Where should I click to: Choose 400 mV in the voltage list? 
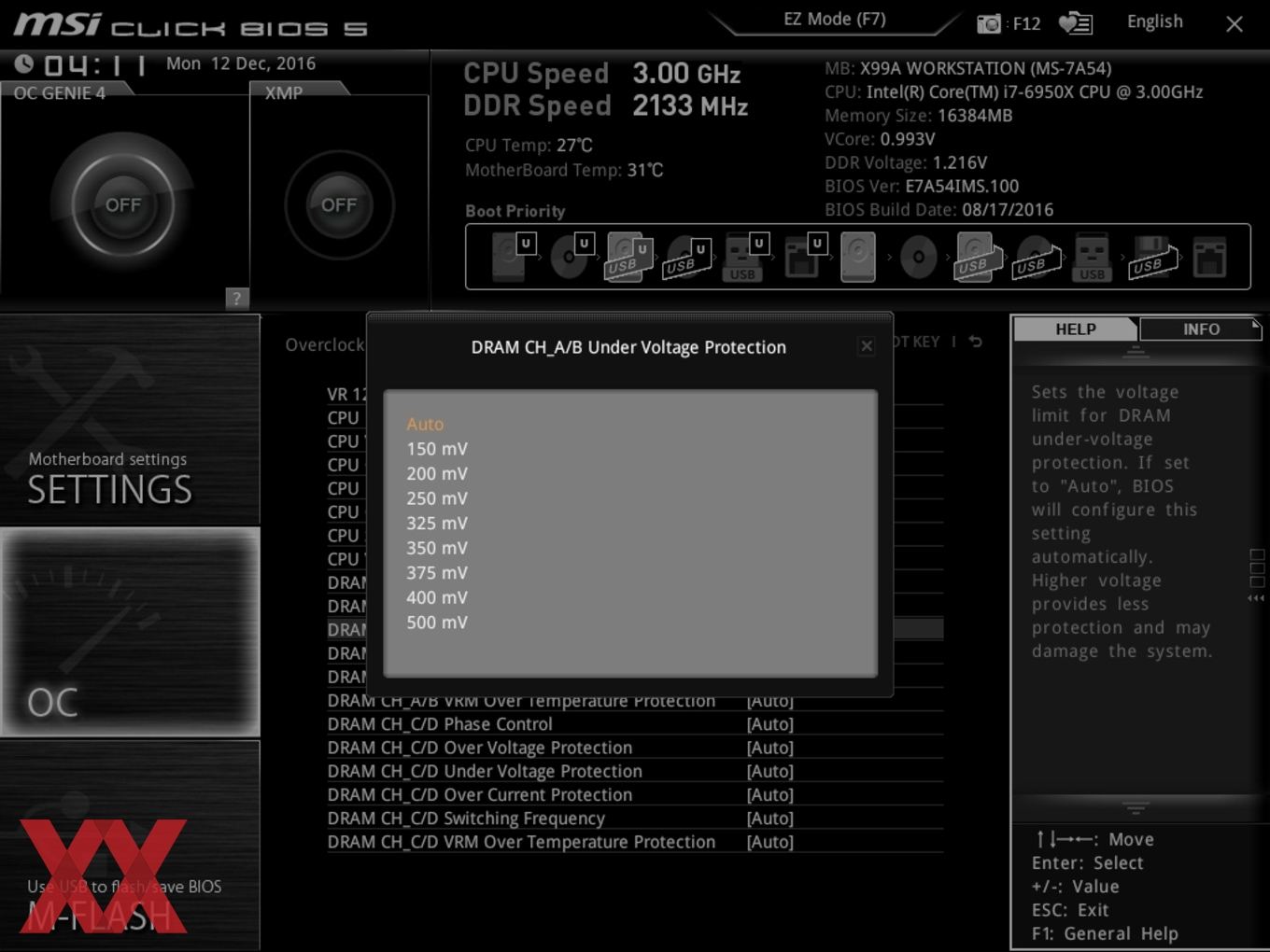pyautogui.click(x=437, y=597)
